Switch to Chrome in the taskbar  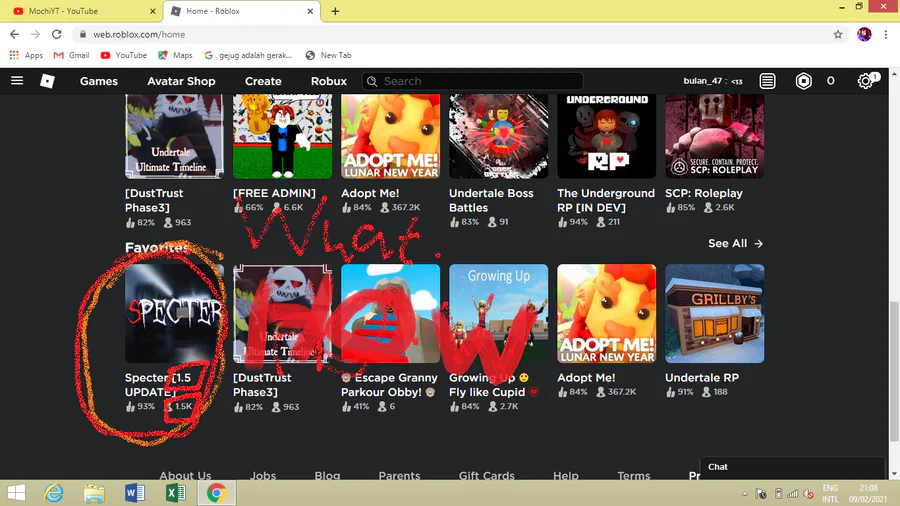[216, 493]
